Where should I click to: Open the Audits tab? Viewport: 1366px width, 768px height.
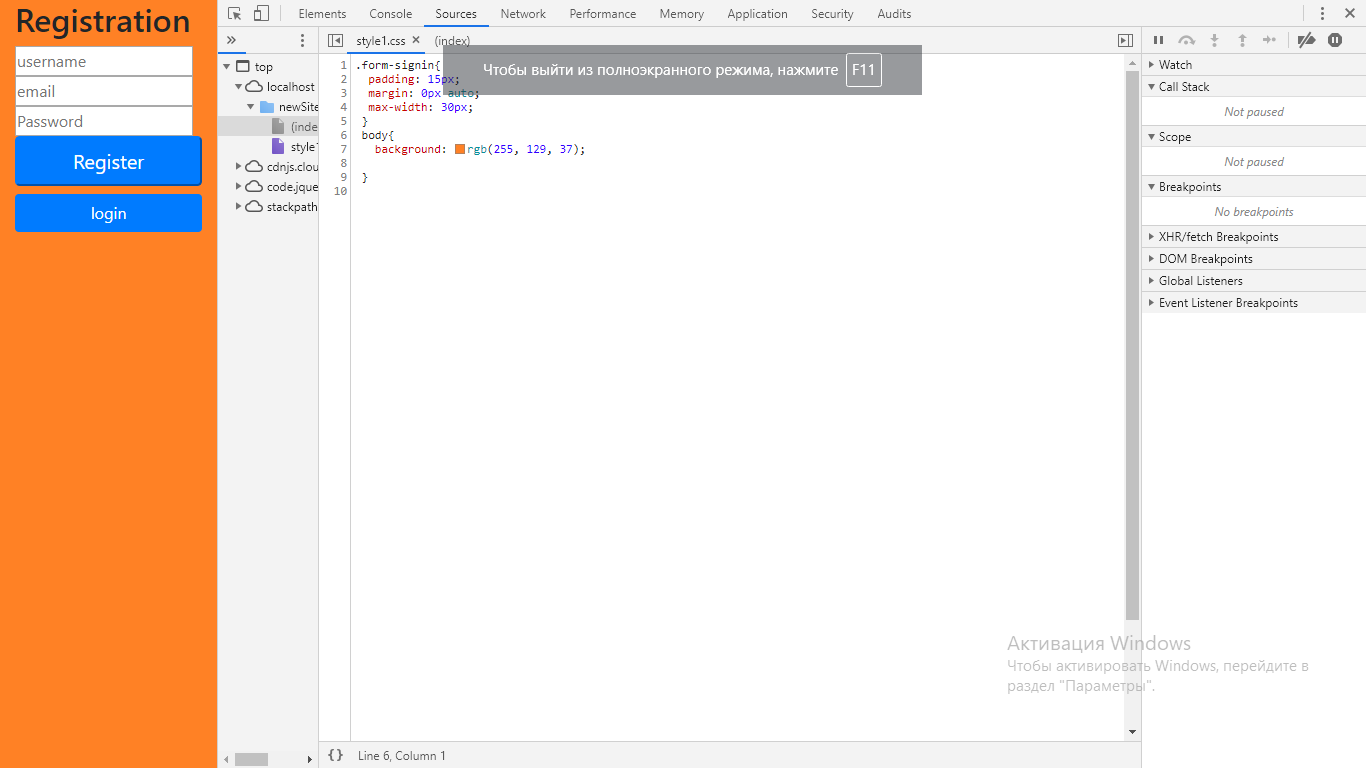click(x=894, y=14)
